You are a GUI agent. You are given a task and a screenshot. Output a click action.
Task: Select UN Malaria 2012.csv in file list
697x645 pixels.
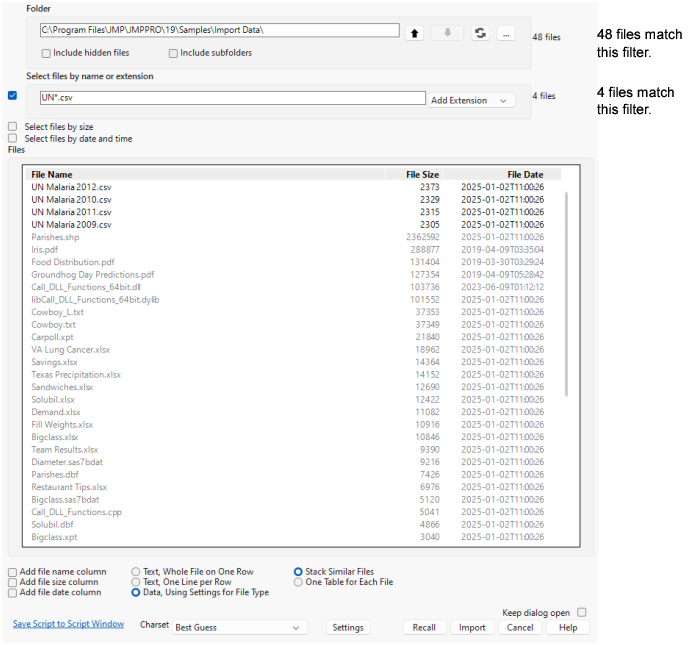(x=288, y=187)
